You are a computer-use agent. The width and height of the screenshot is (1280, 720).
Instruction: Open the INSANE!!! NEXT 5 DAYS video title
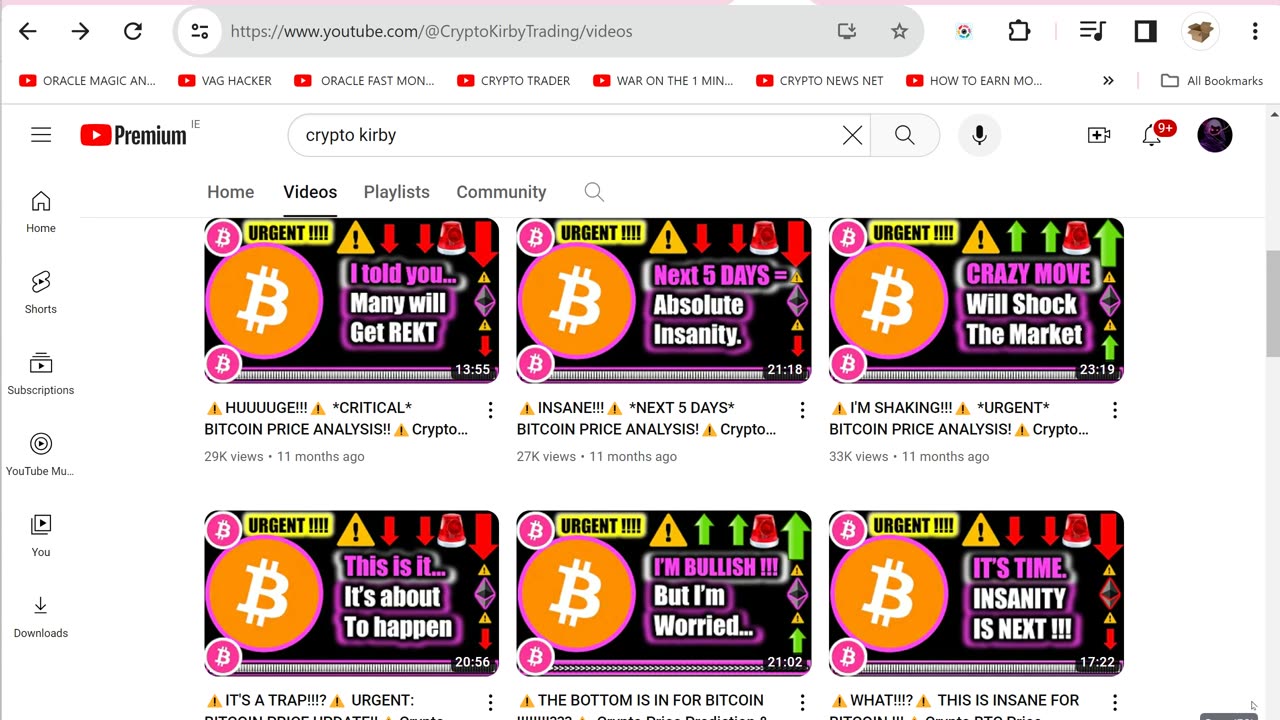647,418
